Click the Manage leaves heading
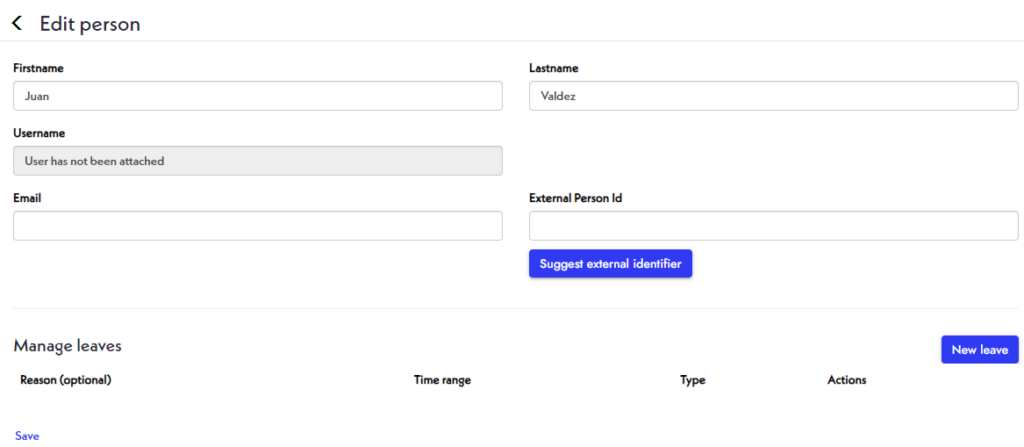This screenshot has height=447, width=1024. (x=67, y=346)
